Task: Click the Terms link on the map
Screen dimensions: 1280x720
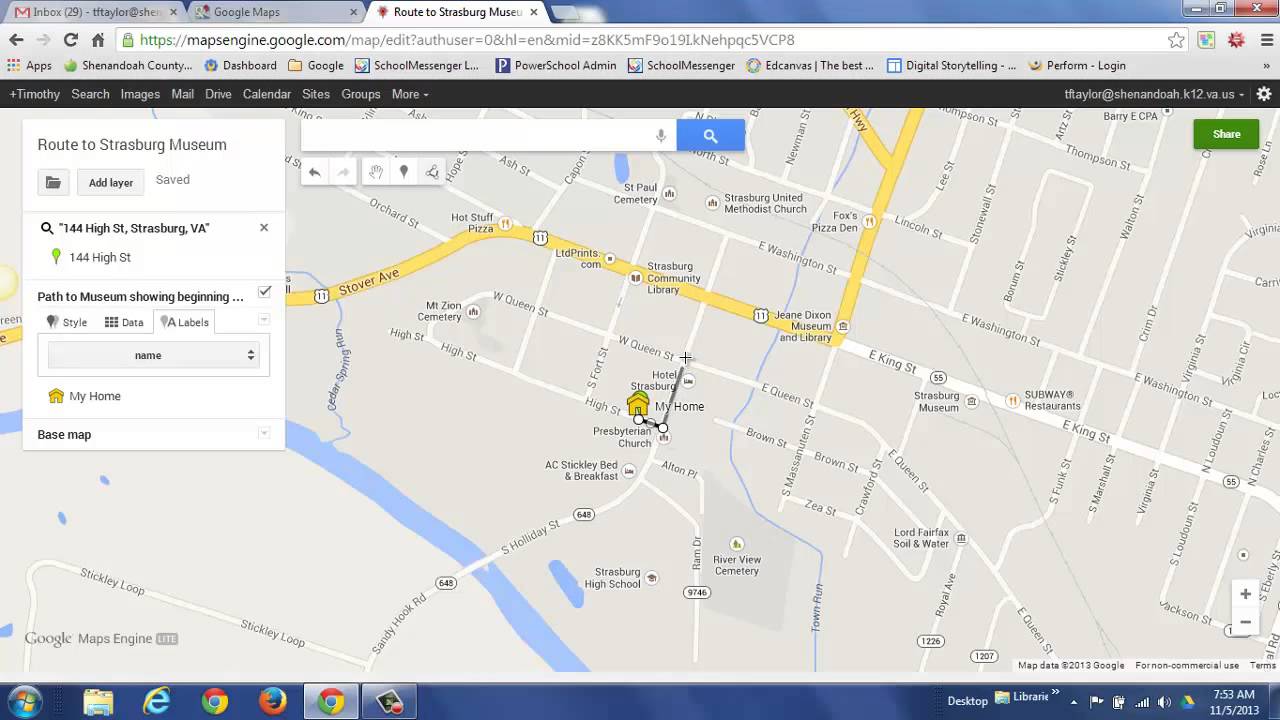Action: pyautogui.click(x=1262, y=665)
